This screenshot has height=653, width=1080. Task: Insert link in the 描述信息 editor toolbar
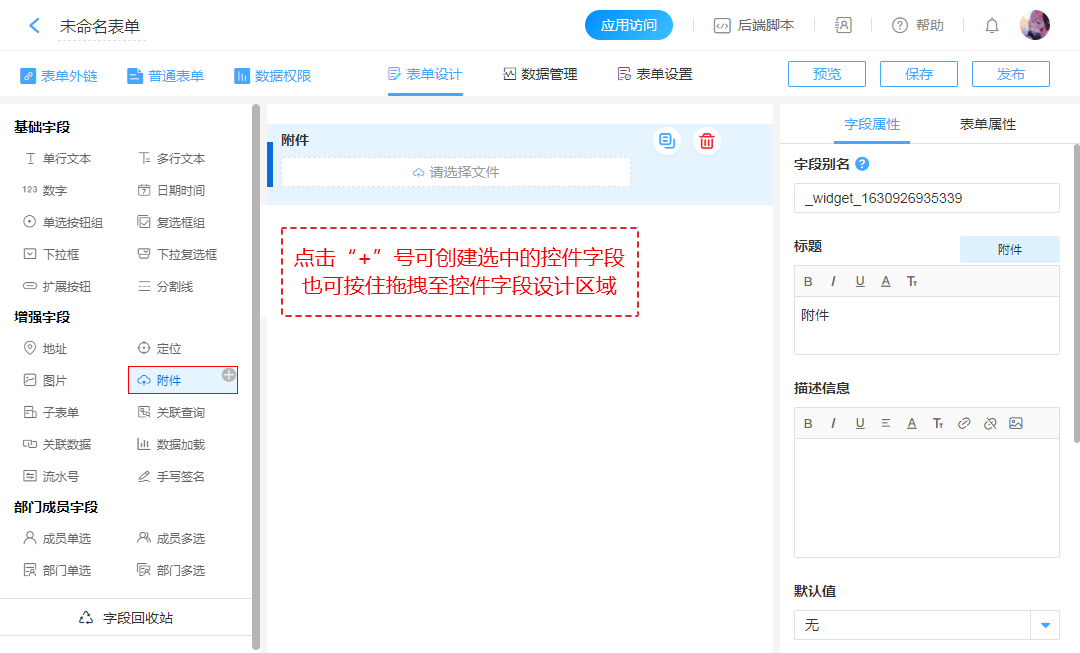coord(964,423)
